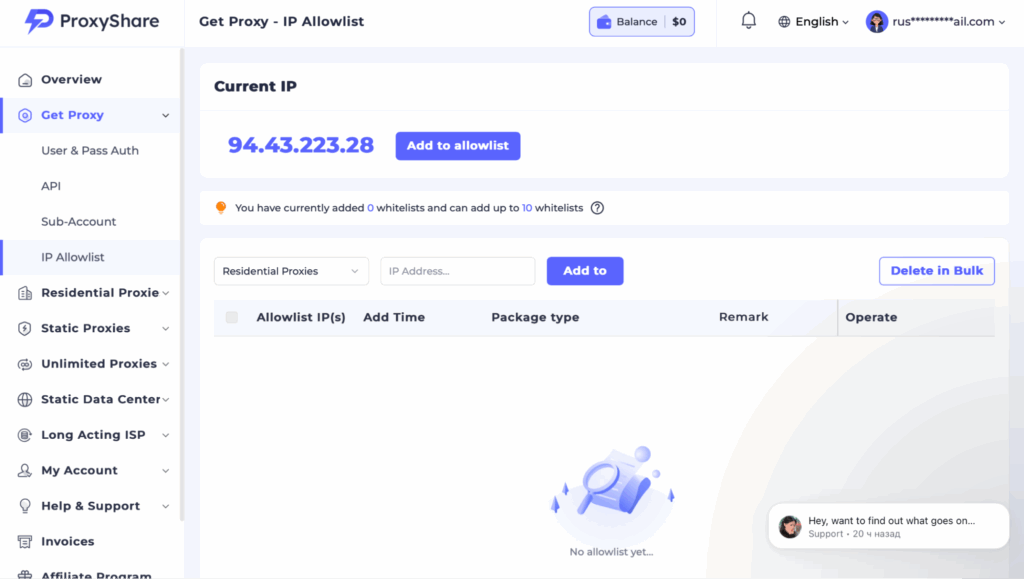Open the API submenu item

51,186
